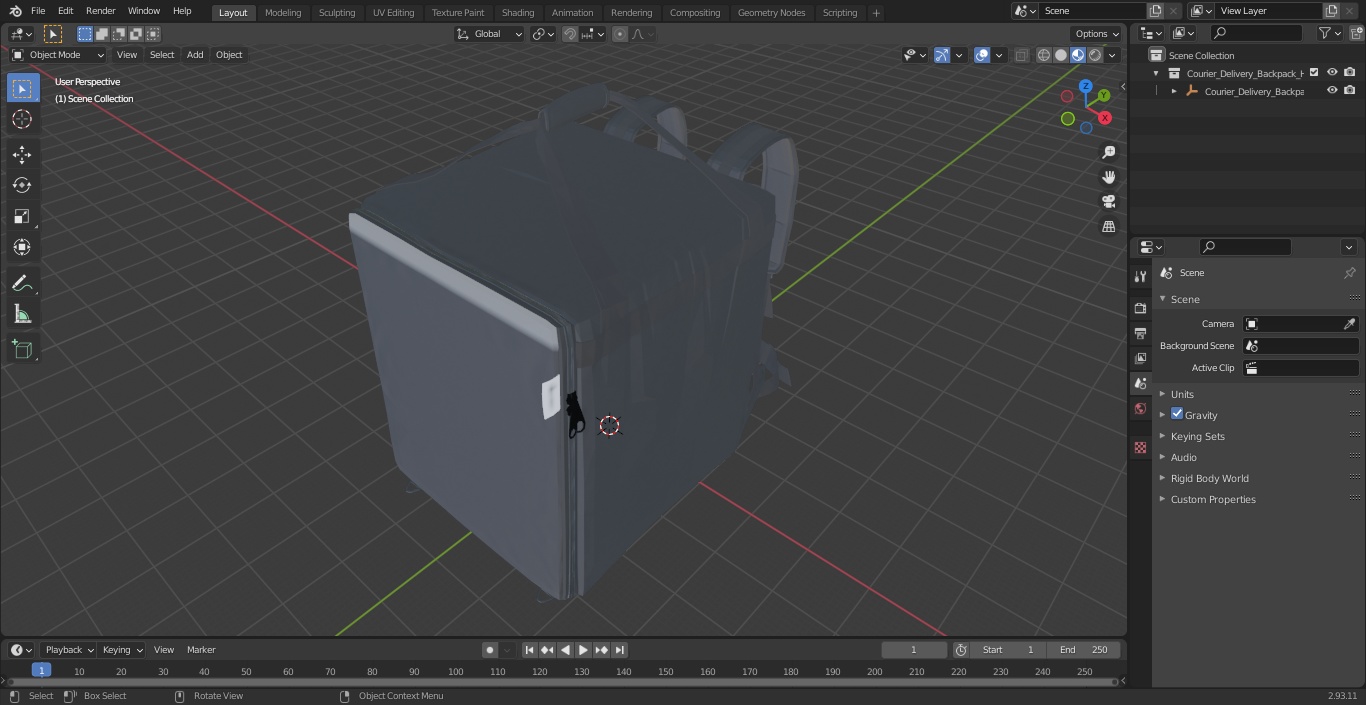The width and height of the screenshot is (1366, 705).
Task: Toggle exclude checkbox for Courier_Delivery_Backpack collection
Action: pos(1314,72)
